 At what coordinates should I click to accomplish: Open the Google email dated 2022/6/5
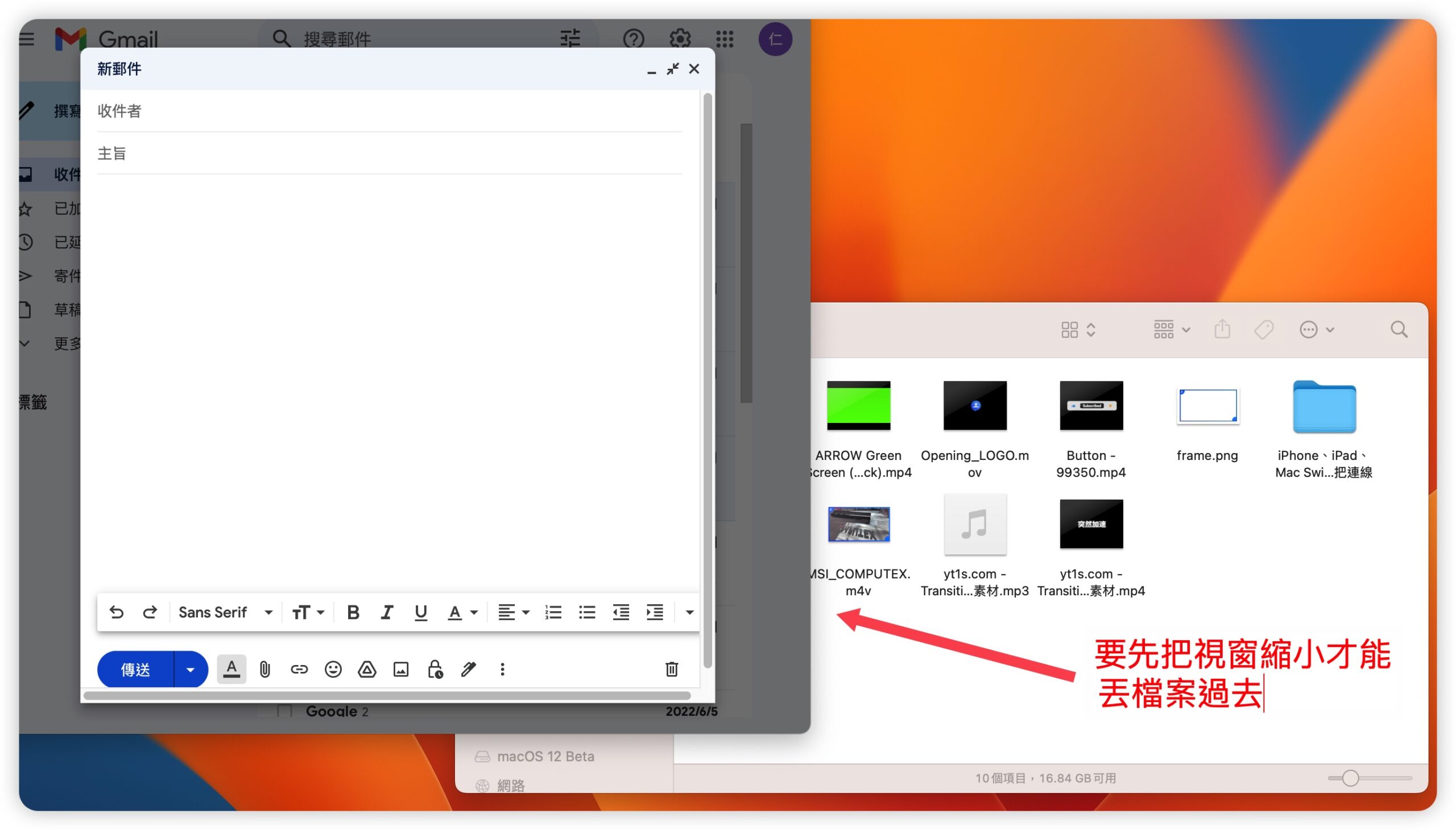(496, 711)
